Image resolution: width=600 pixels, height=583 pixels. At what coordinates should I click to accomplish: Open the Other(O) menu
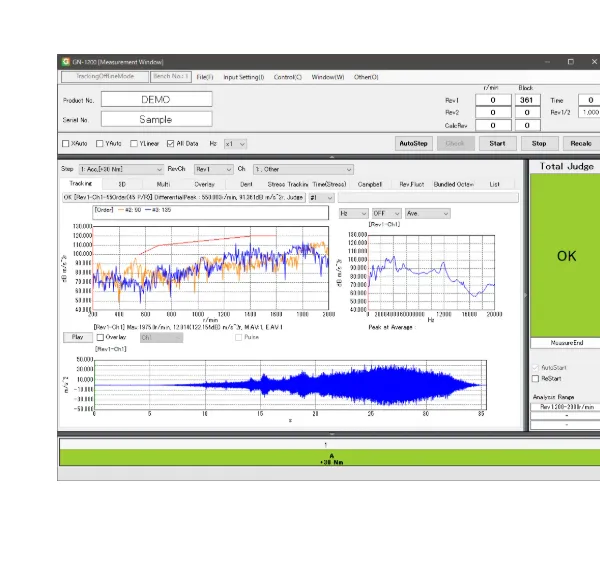366,77
